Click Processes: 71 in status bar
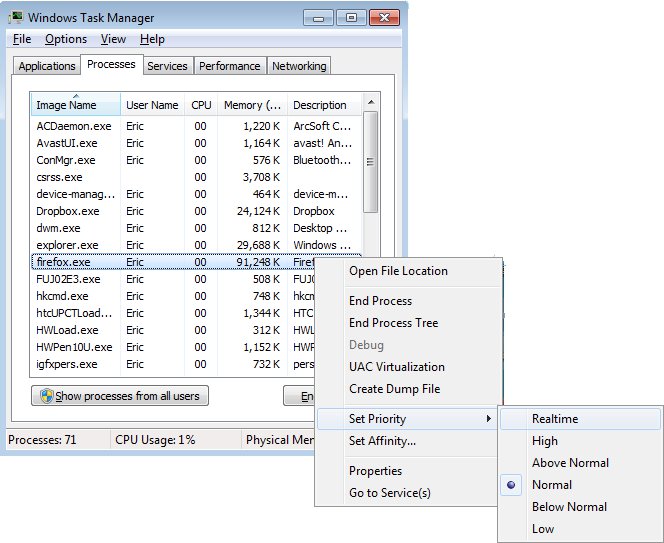The image size is (664, 543). (x=42, y=440)
